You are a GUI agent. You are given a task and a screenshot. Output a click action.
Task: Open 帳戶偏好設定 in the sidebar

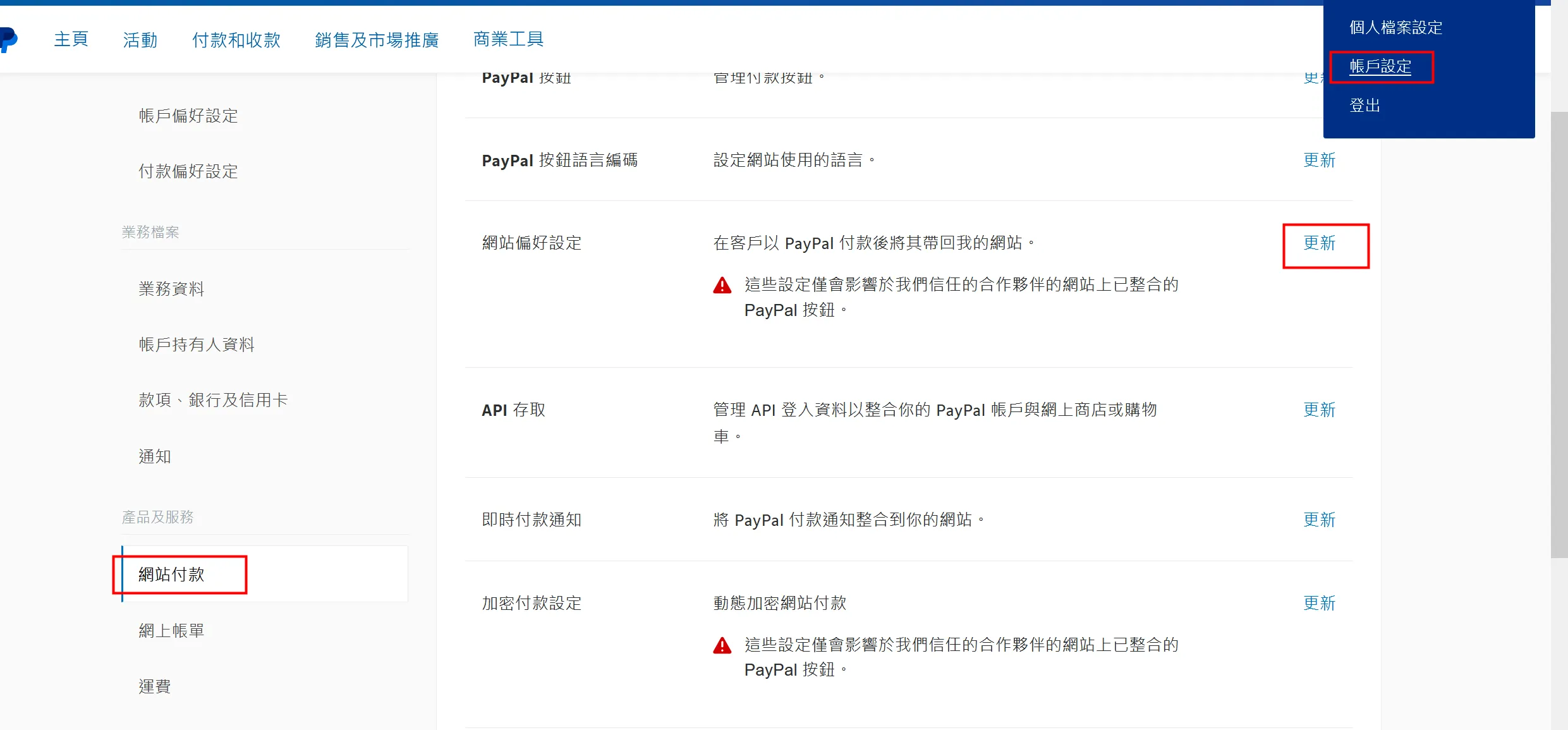pos(188,116)
